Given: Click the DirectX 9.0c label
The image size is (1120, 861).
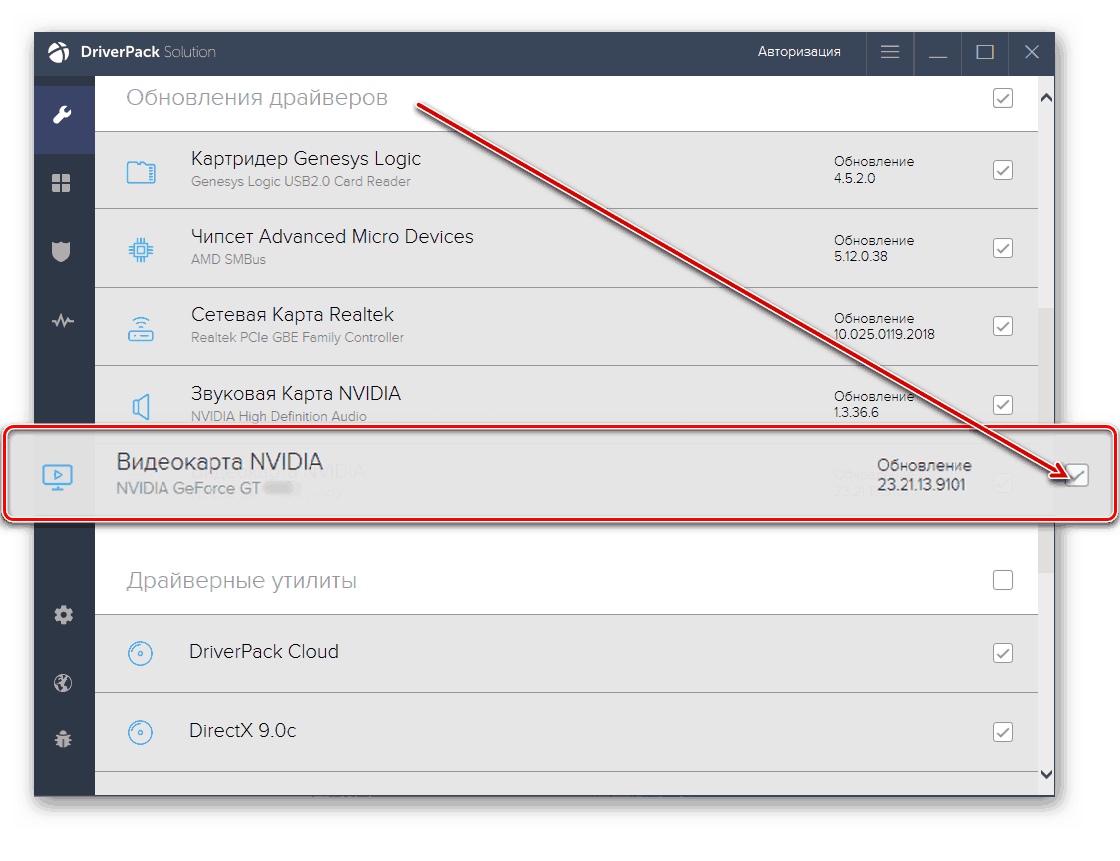Looking at the screenshot, I should [x=242, y=730].
